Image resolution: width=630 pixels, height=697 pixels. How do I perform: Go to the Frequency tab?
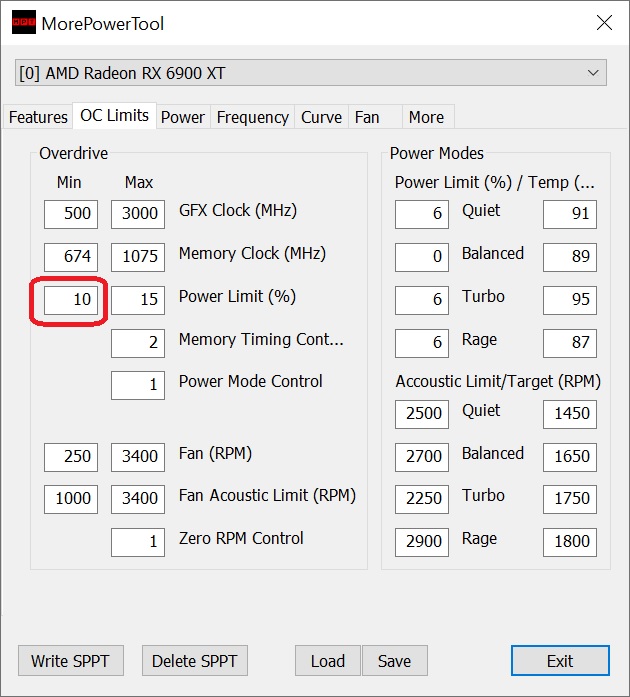click(x=253, y=117)
